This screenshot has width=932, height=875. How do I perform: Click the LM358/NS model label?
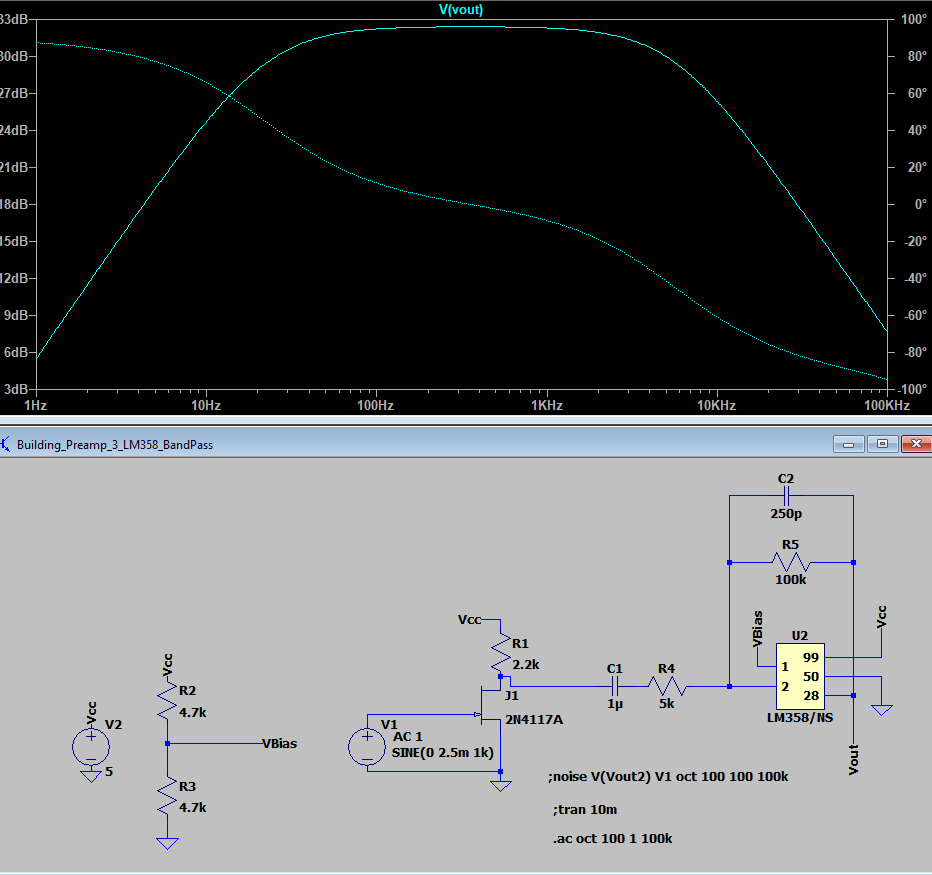[x=800, y=717]
